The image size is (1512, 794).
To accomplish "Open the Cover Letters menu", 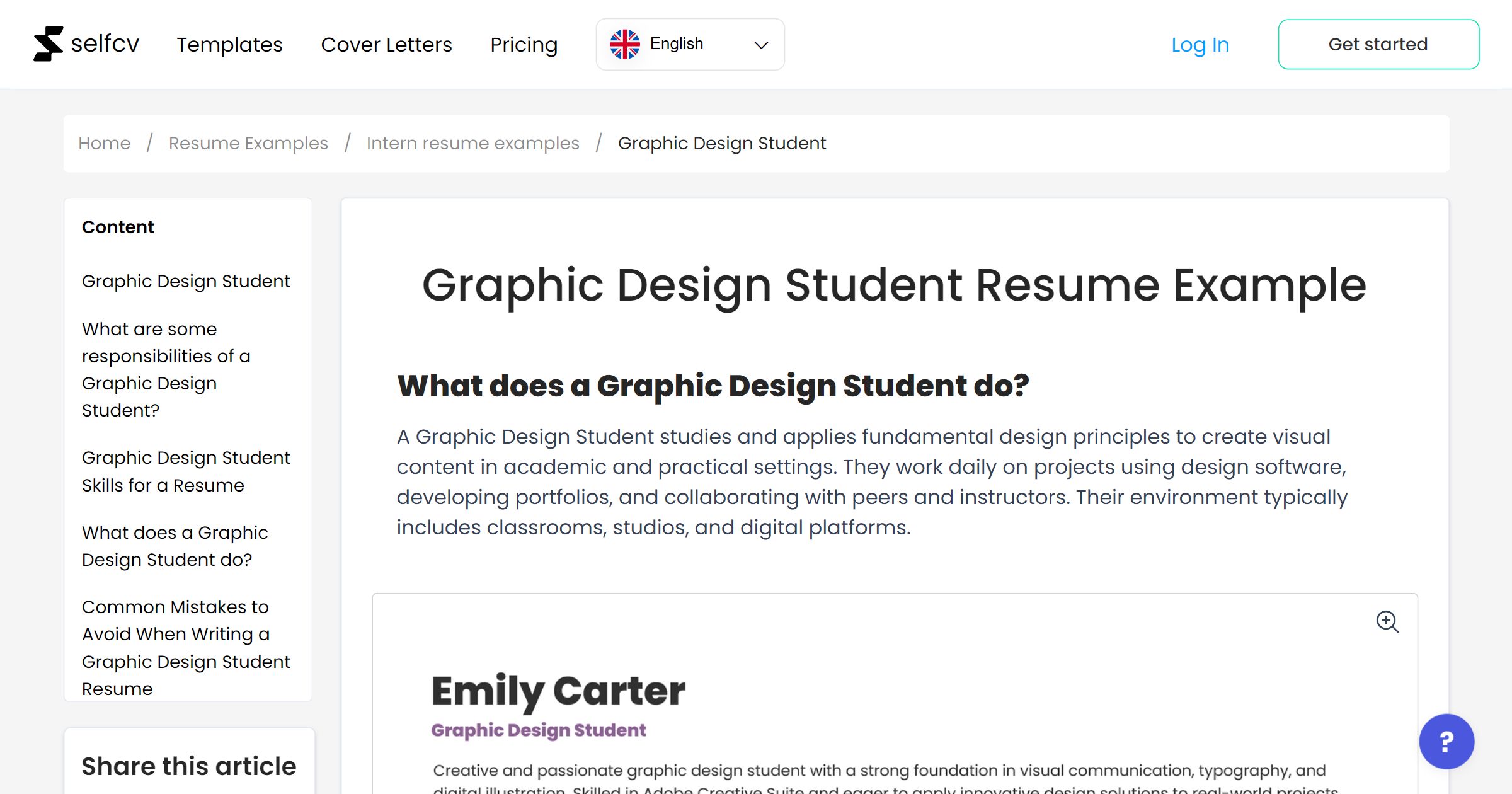I will [386, 44].
